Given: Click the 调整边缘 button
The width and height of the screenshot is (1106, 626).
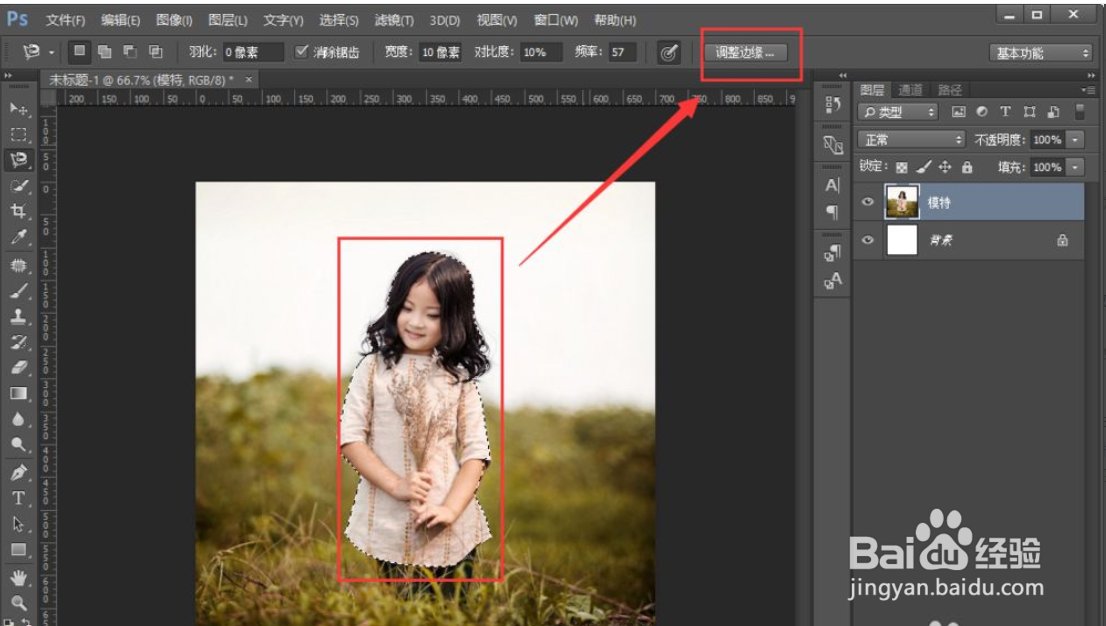Looking at the screenshot, I should (x=746, y=52).
